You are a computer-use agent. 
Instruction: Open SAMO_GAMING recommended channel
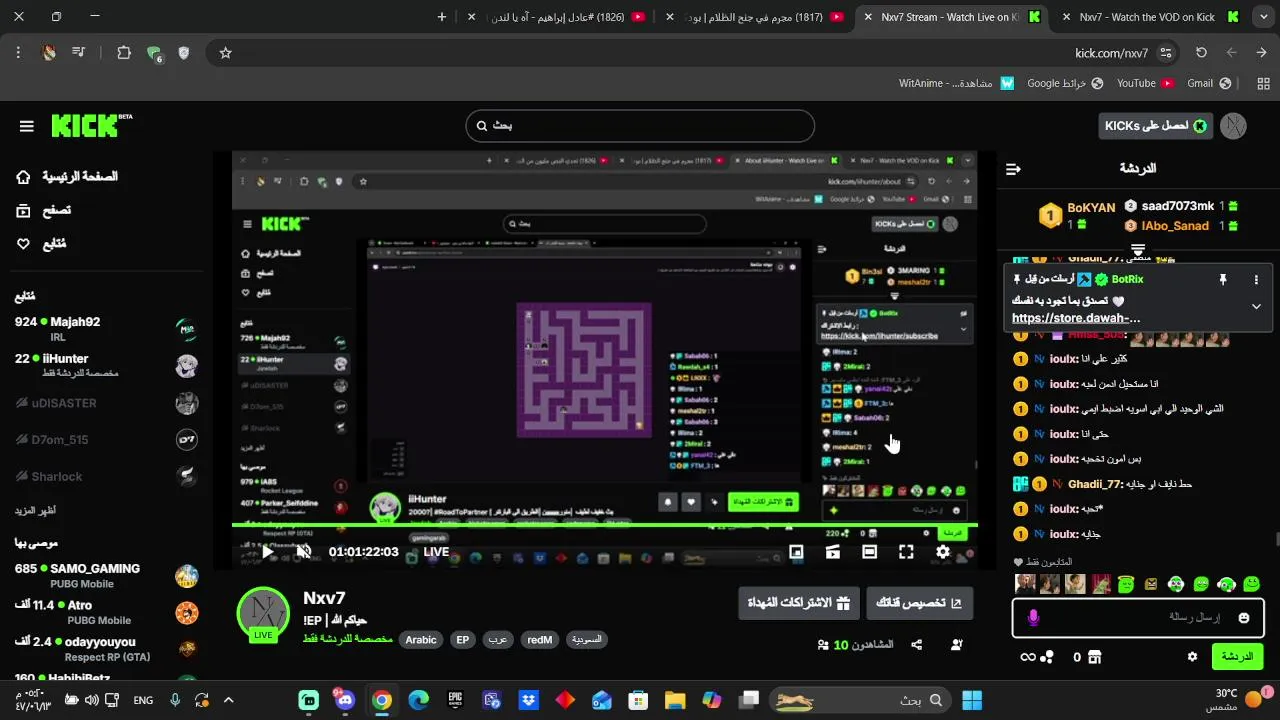106,576
